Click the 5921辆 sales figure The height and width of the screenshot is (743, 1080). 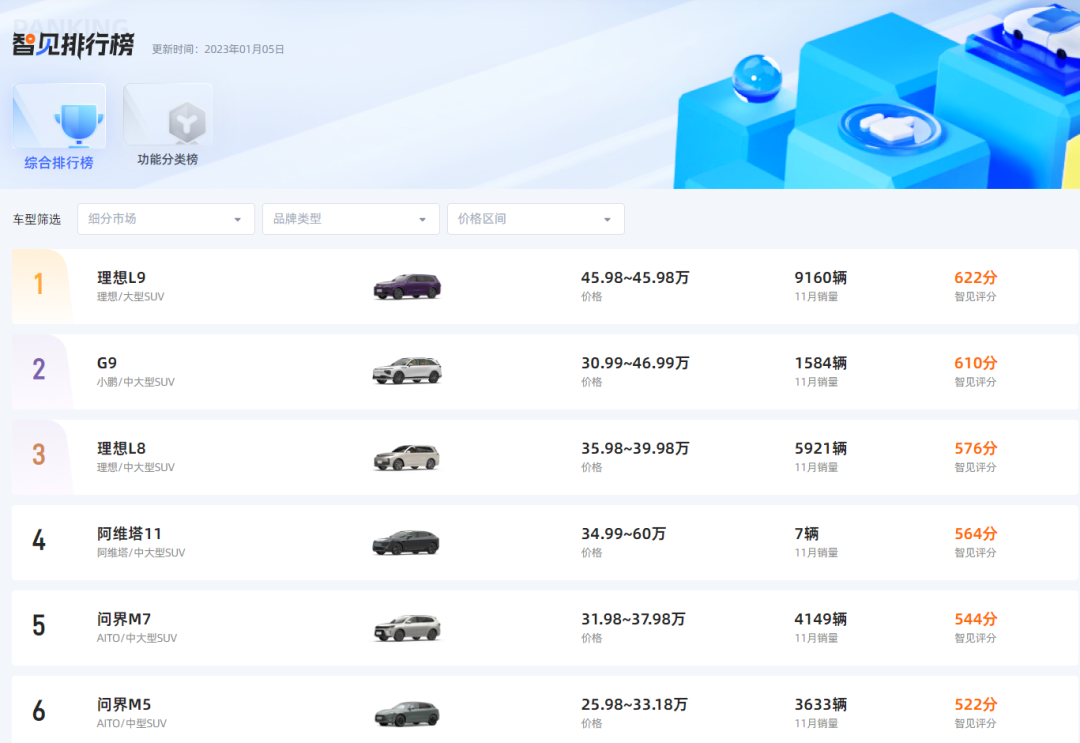tap(820, 448)
